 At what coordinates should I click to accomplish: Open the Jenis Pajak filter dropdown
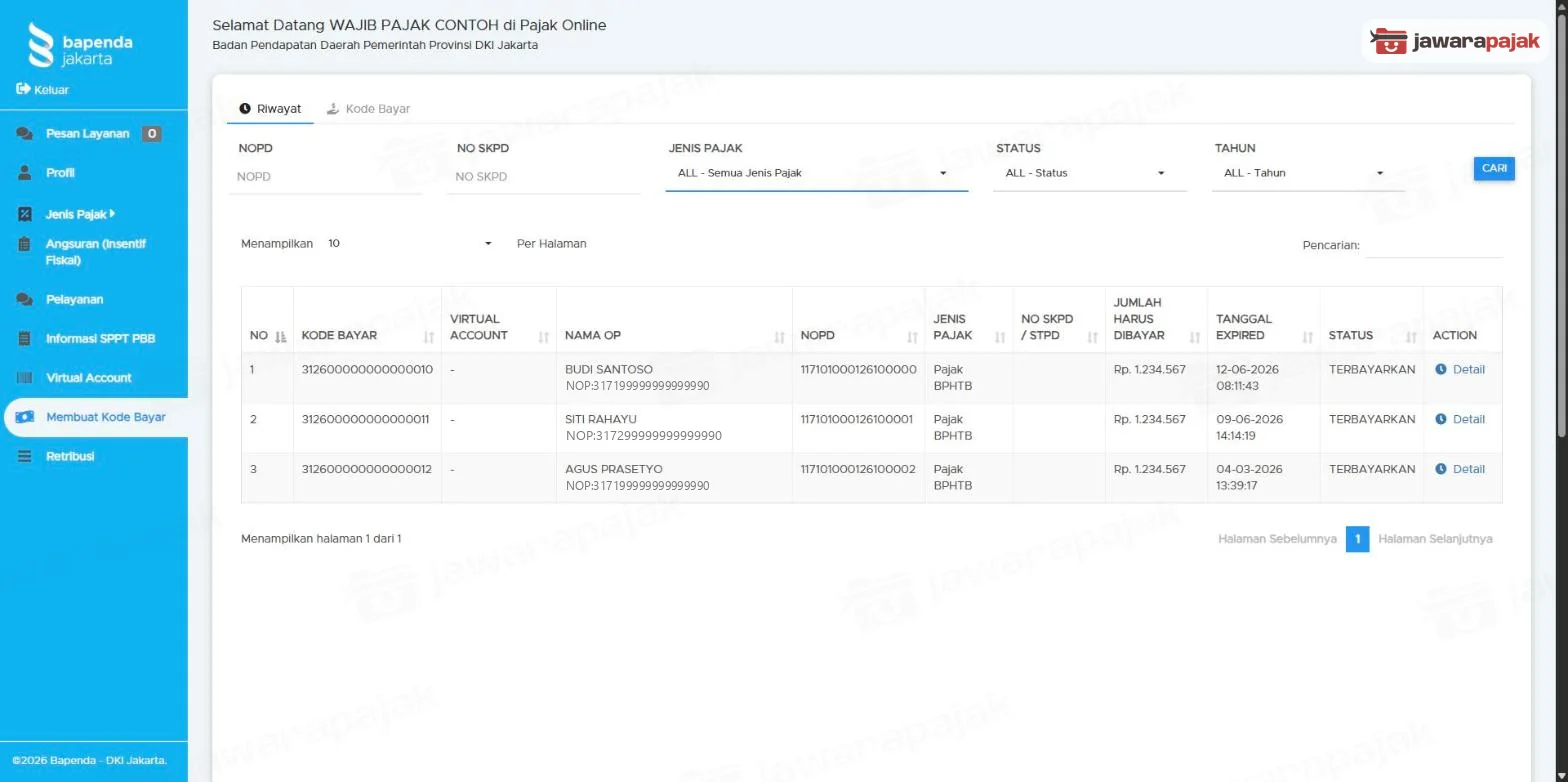tap(816, 173)
